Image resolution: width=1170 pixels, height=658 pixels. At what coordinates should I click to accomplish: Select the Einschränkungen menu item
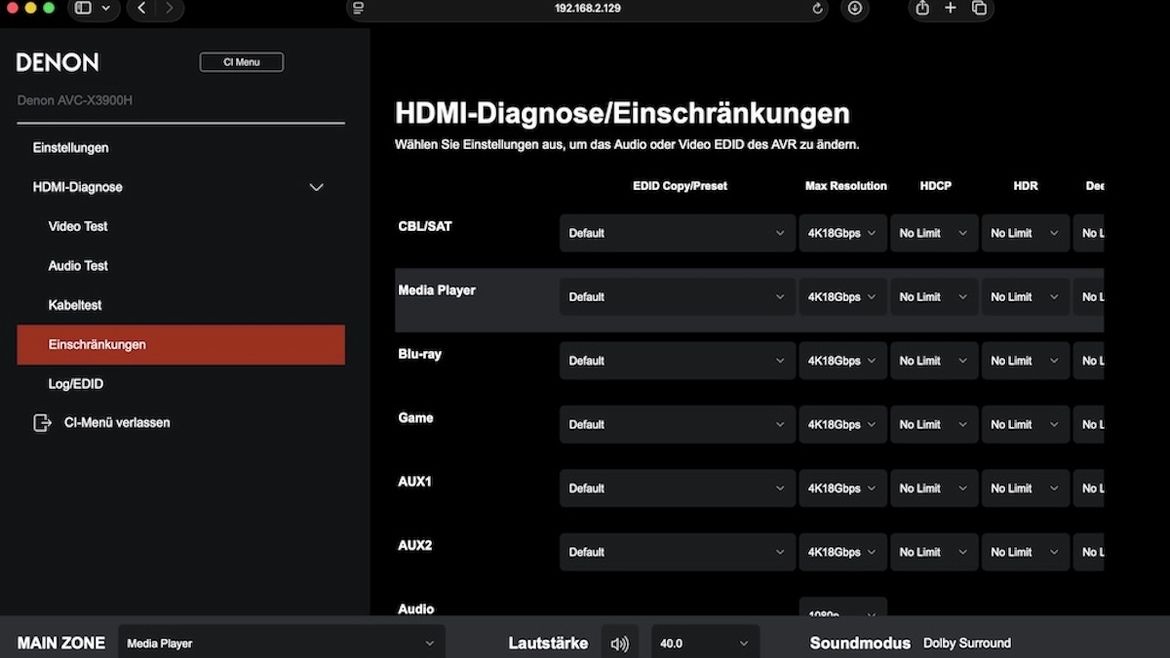[x=181, y=345]
